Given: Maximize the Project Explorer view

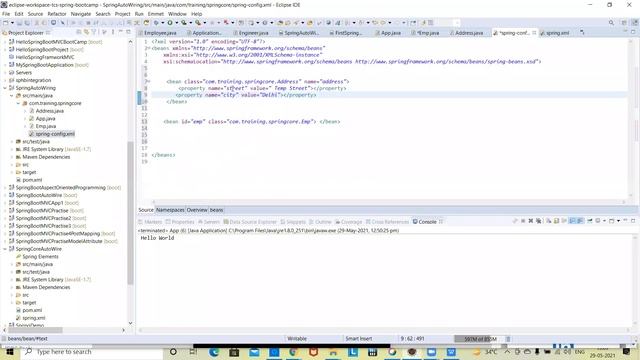Looking at the screenshot, I should click(x=128, y=32).
